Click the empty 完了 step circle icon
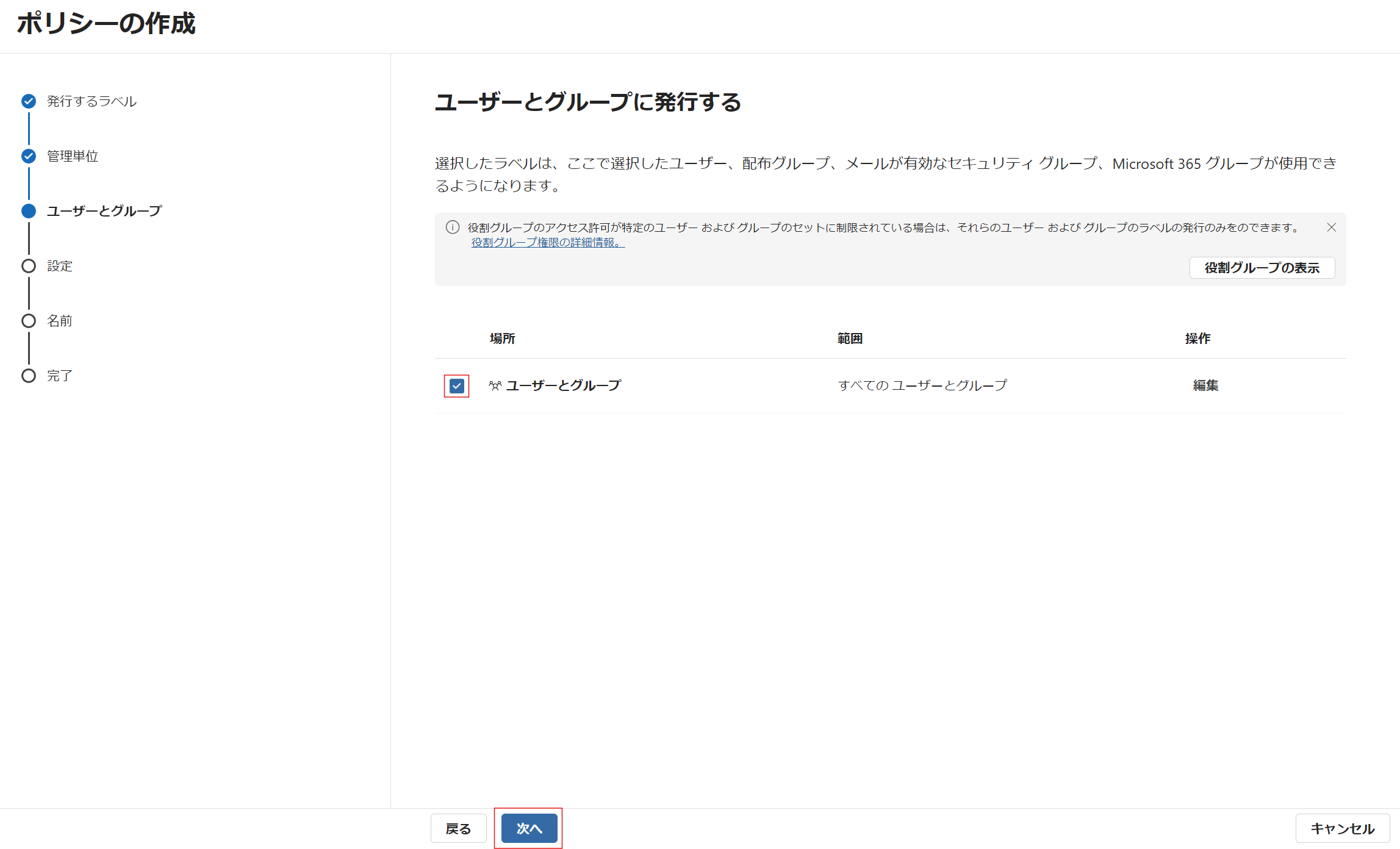This screenshot has width=1400, height=849. coord(29,376)
